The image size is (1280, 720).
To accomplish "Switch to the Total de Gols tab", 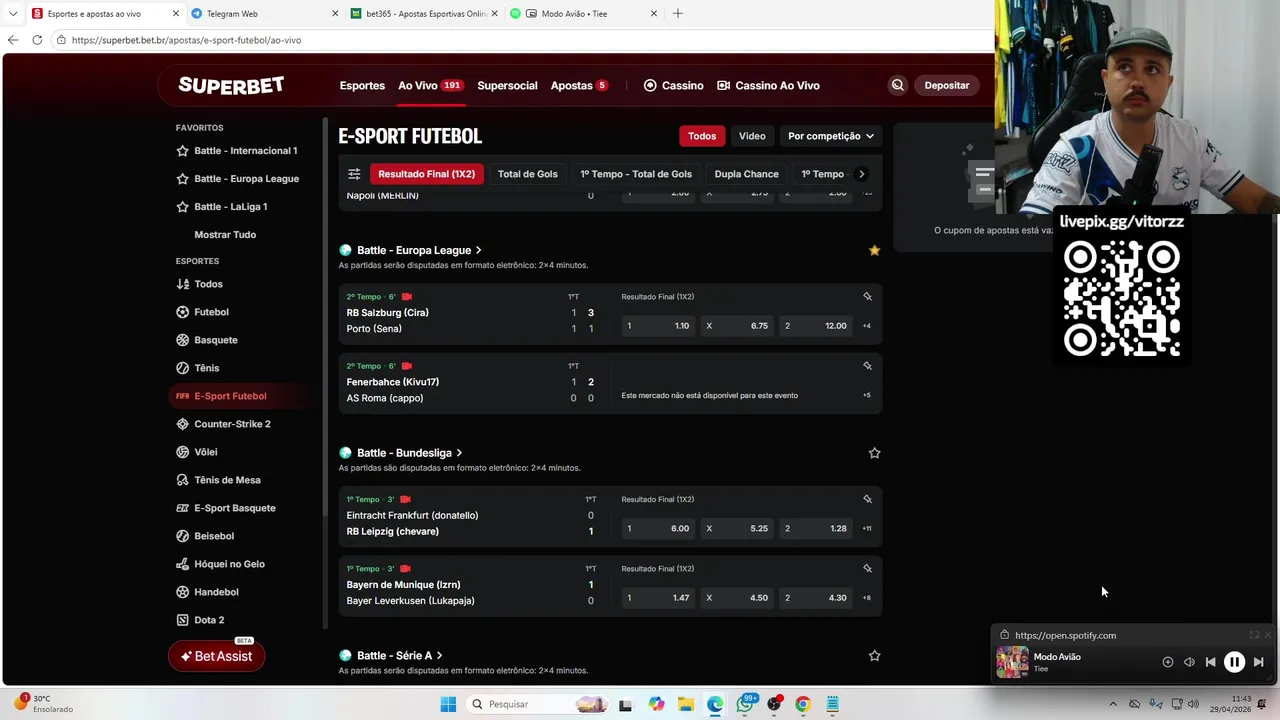I will [x=527, y=174].
